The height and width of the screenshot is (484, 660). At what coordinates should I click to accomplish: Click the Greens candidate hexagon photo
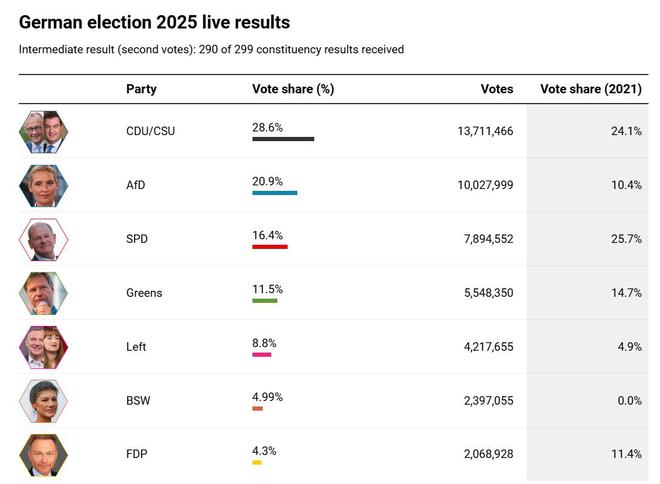(x=43, y=293)
